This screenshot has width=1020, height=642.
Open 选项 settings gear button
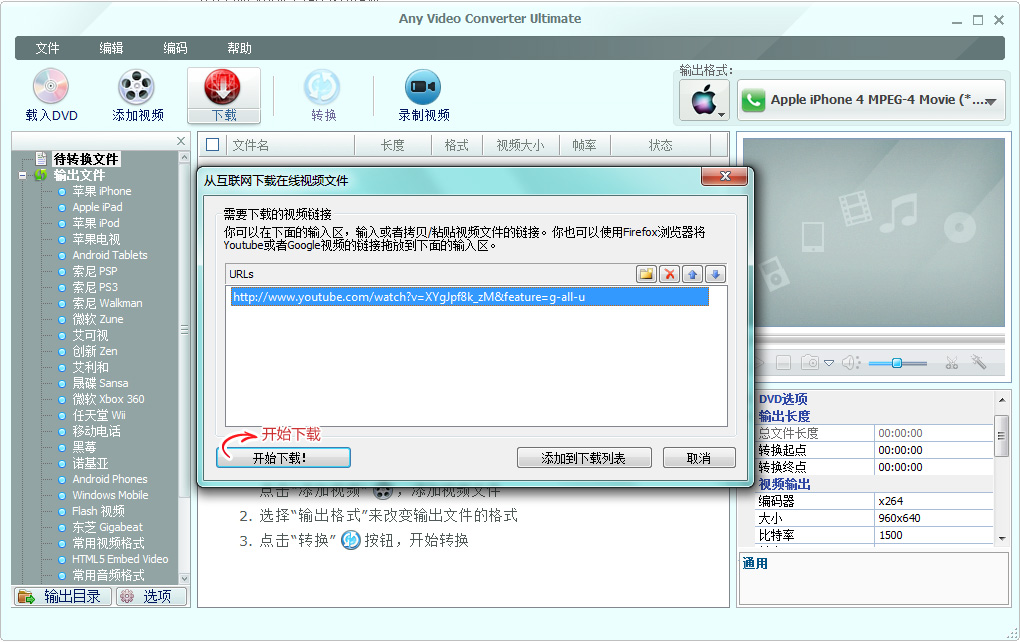tap(152, 596)
